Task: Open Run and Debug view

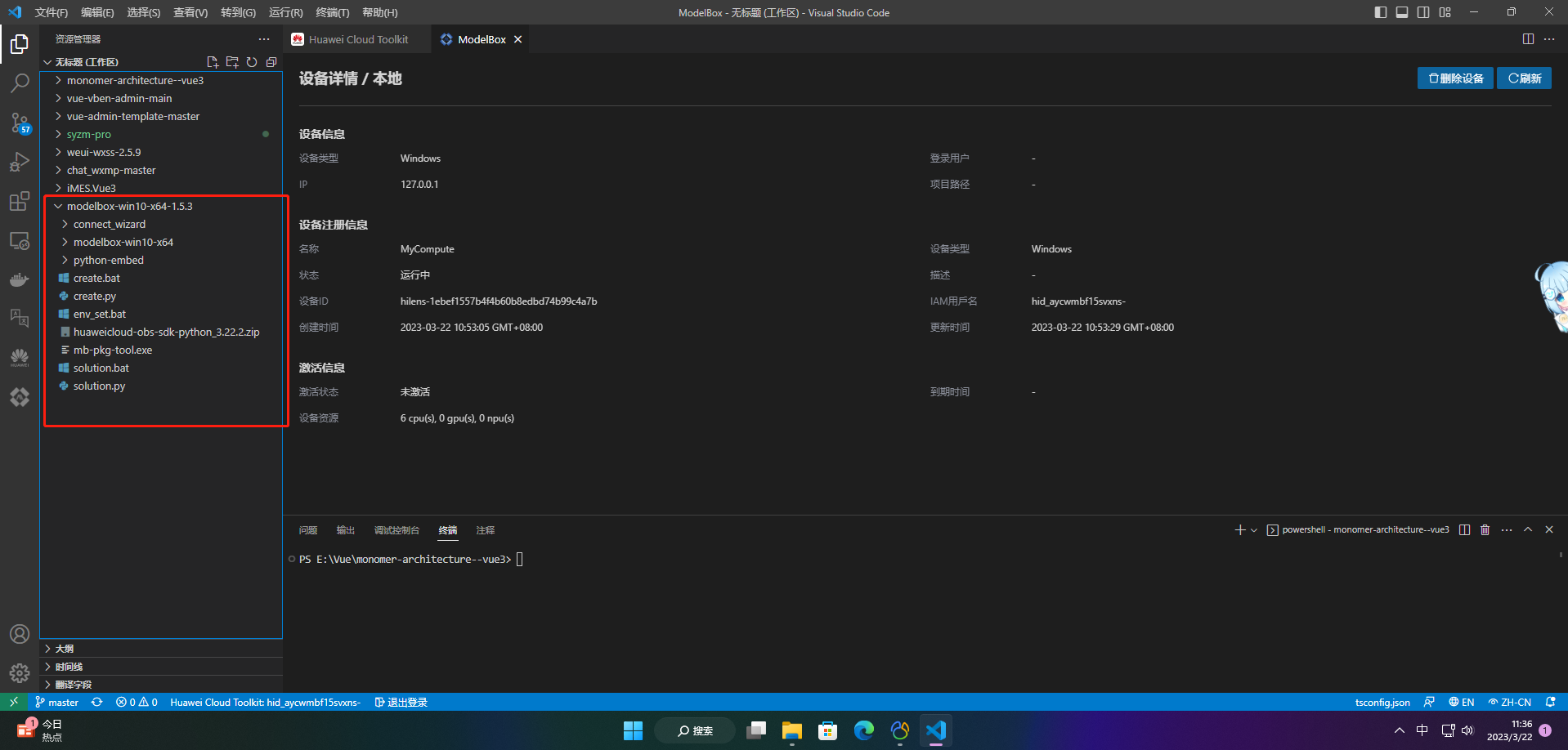Action: 20,162
